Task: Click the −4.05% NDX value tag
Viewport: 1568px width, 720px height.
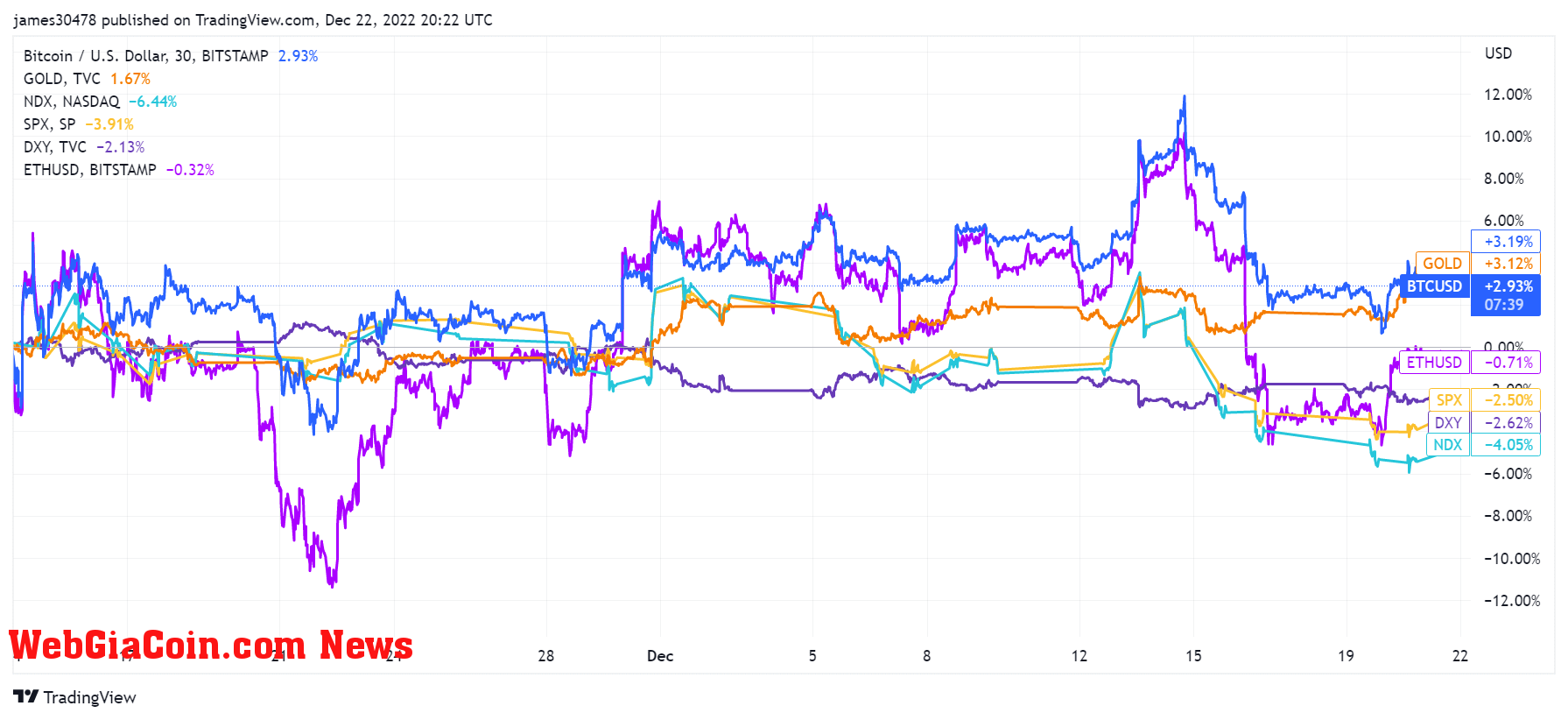Action: pos(1506,445)
